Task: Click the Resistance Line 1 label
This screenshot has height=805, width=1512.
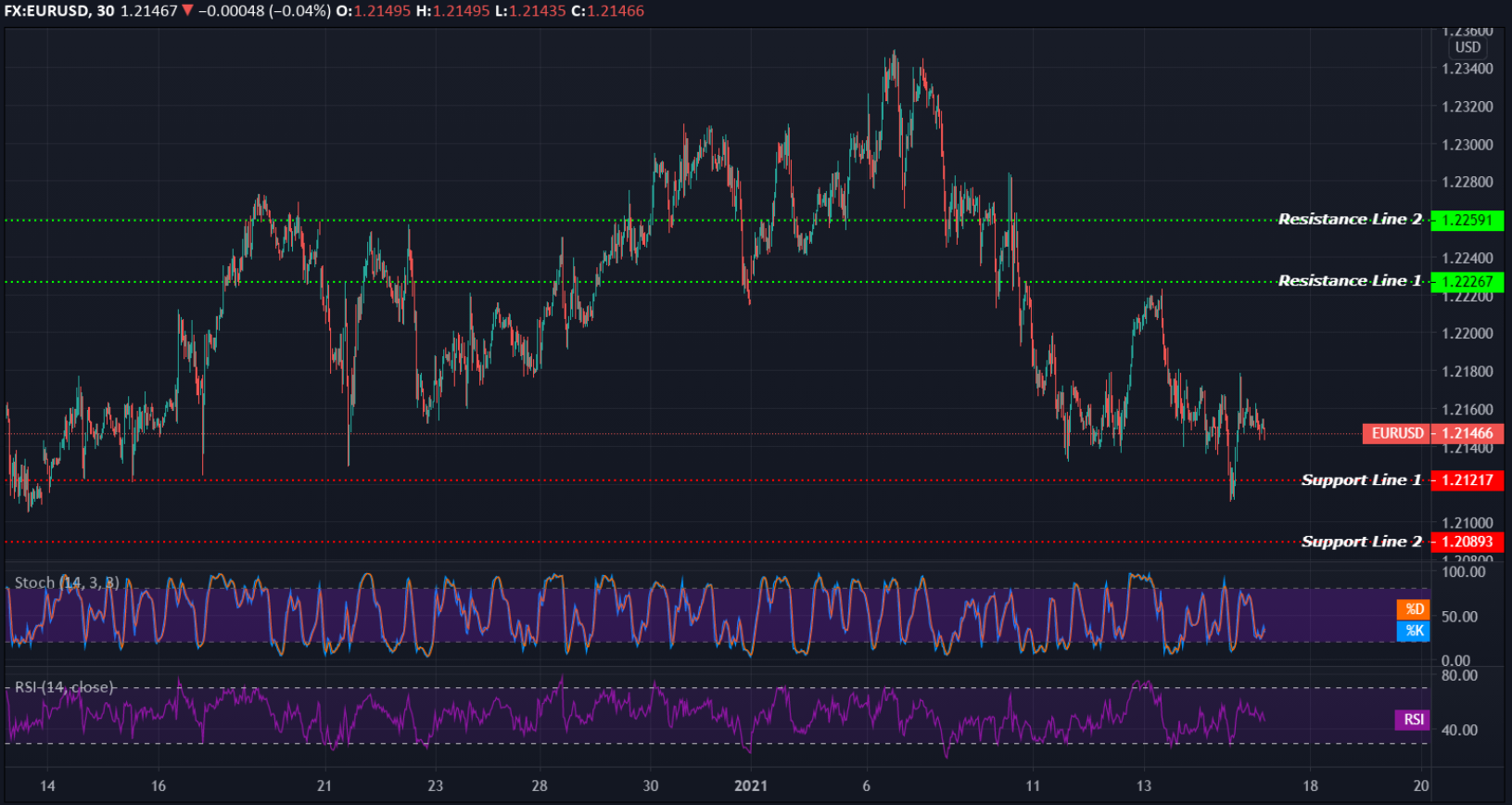Action: pos(1350,280)
